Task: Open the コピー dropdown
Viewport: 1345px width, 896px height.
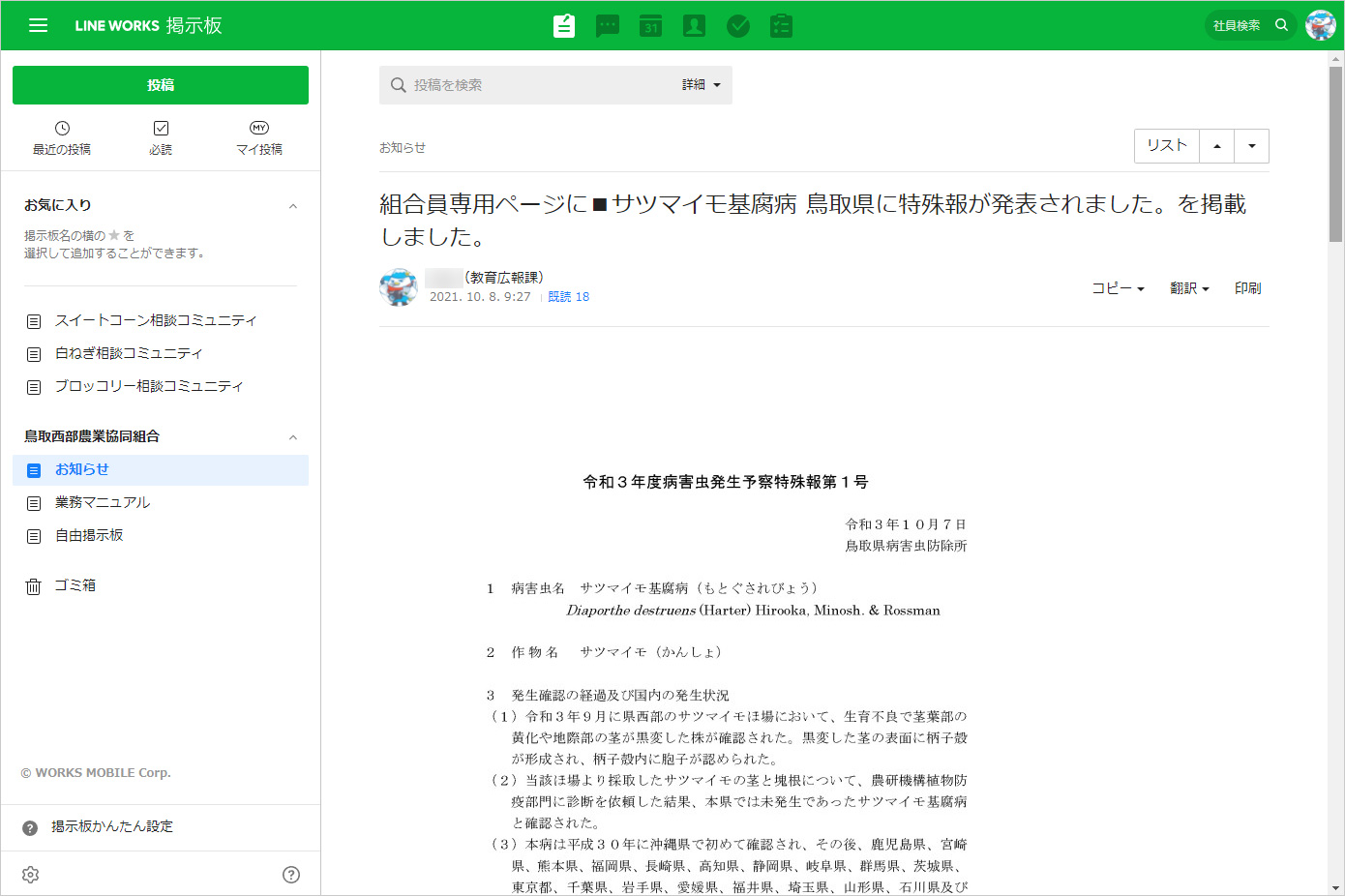Action: coord(1118,288)
